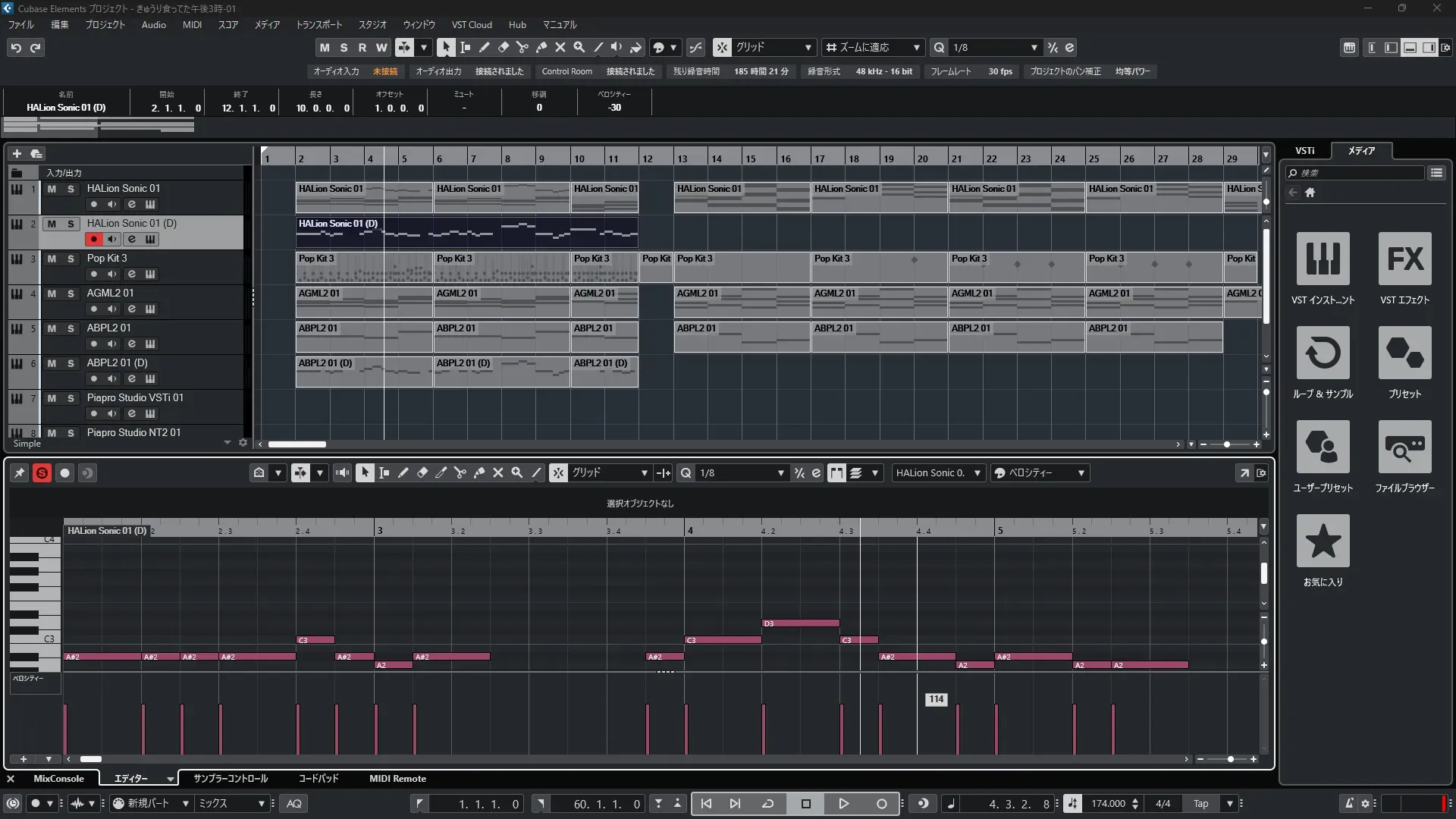Open VST Instruments in Media panel

click(1323, 259)
